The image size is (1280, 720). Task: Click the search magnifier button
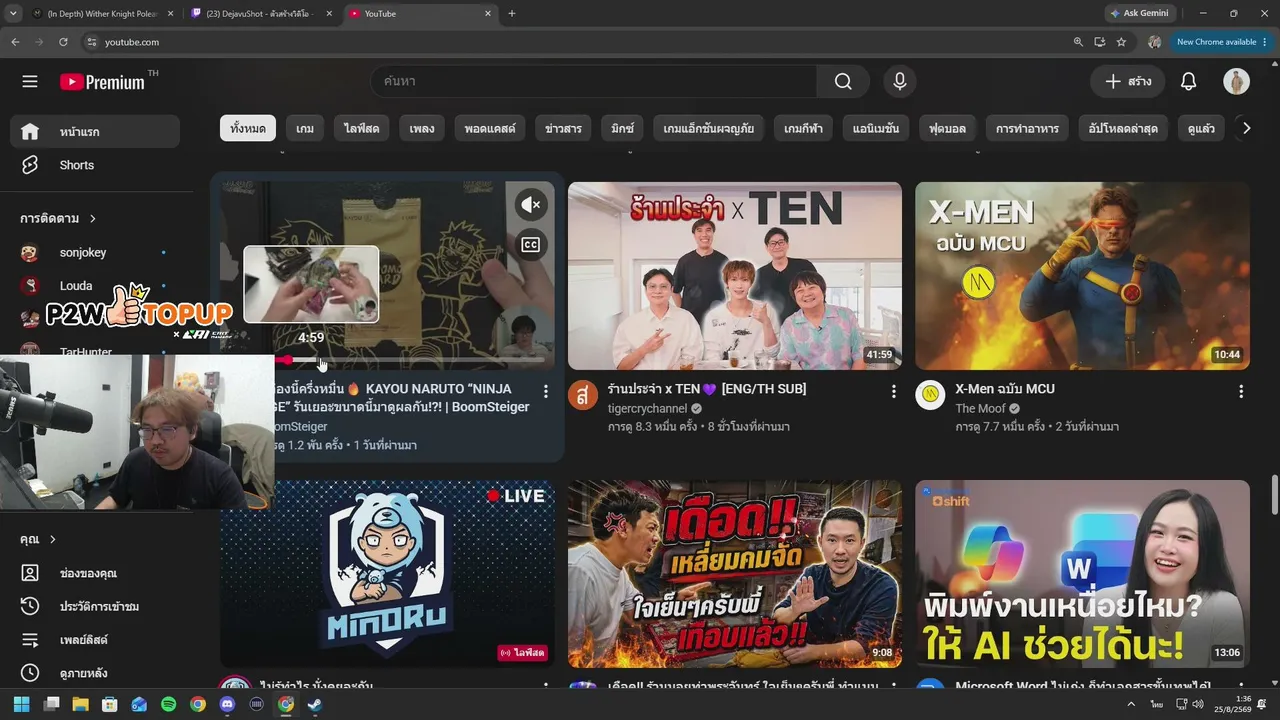pos(843,82)
